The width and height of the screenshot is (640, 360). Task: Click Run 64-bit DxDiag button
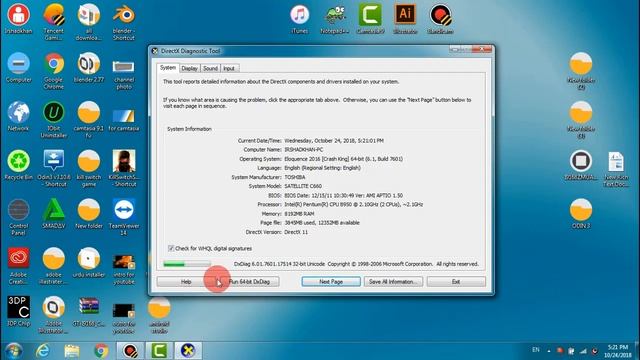(249, 282)
